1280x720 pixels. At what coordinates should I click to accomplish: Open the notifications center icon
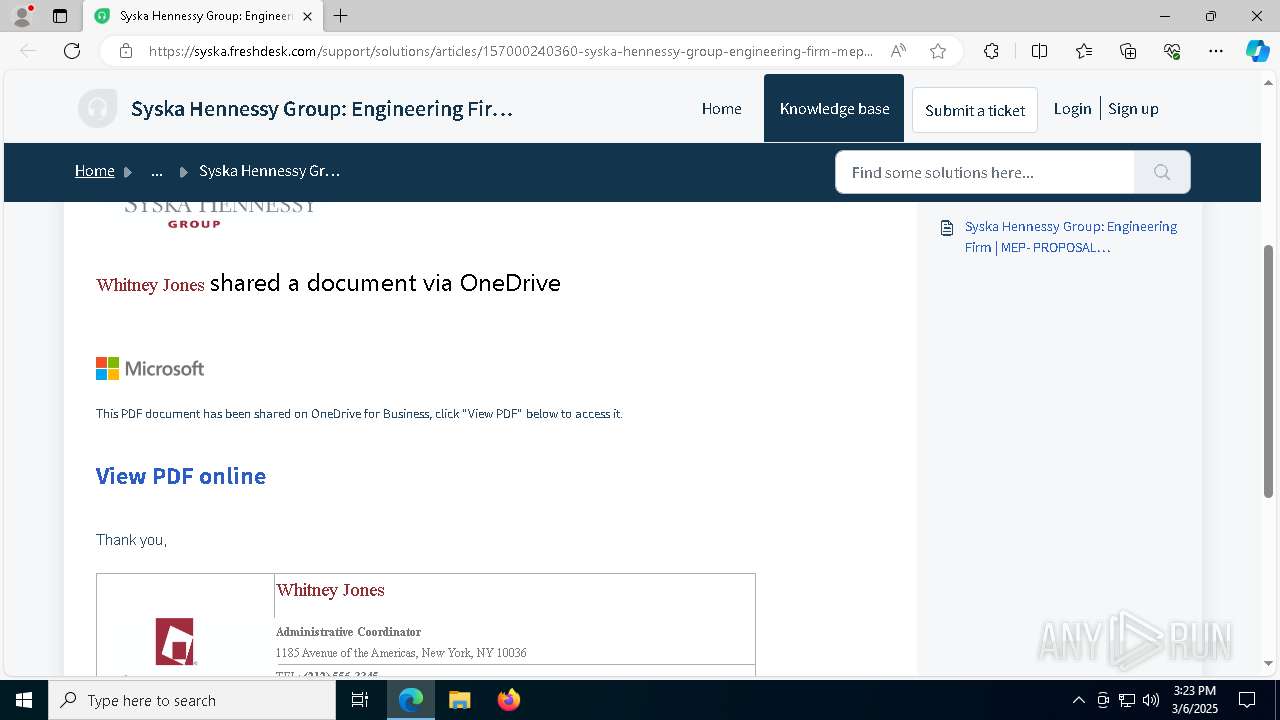[x=1247, y=700]
